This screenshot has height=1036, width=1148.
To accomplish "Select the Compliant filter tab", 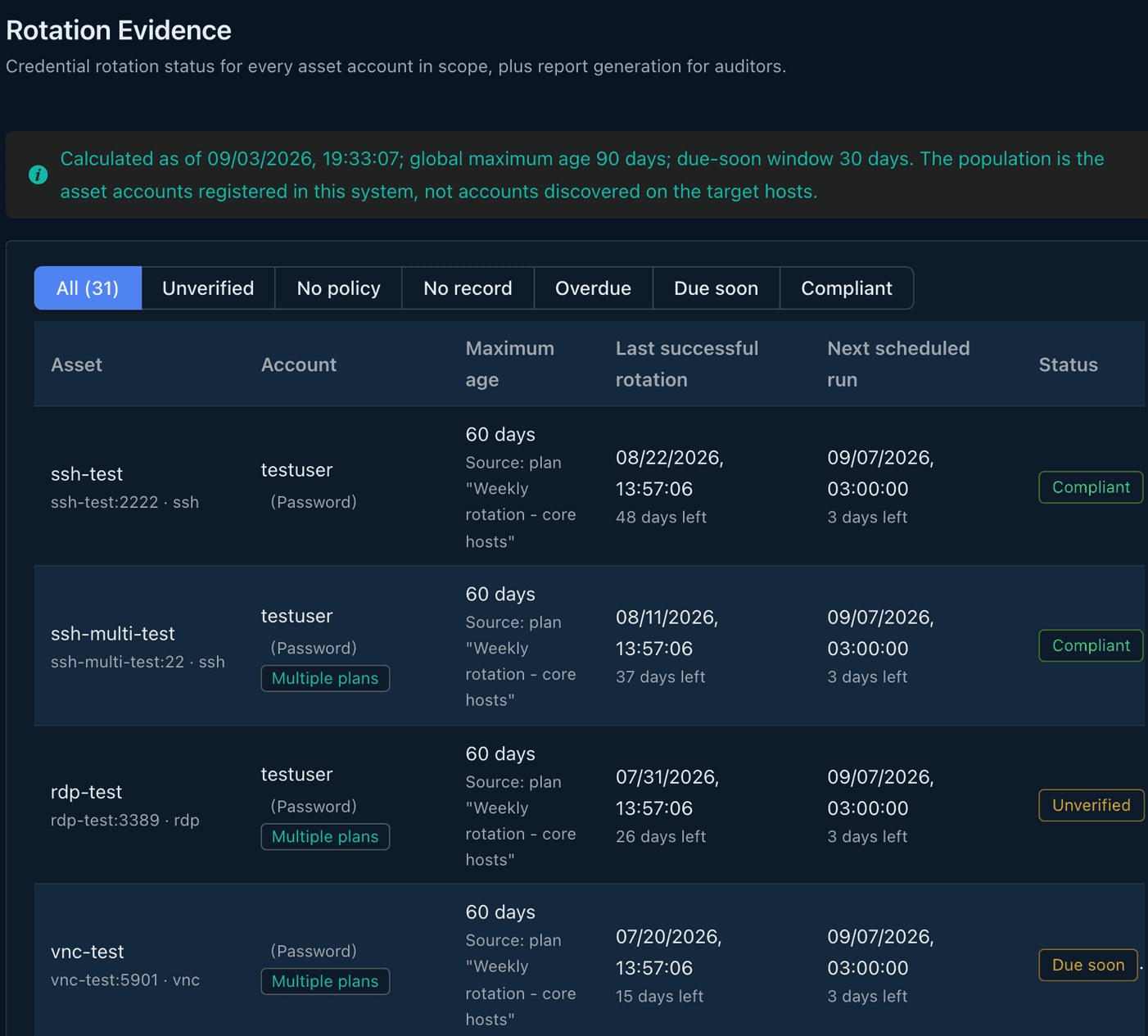I will click(847, 288).
